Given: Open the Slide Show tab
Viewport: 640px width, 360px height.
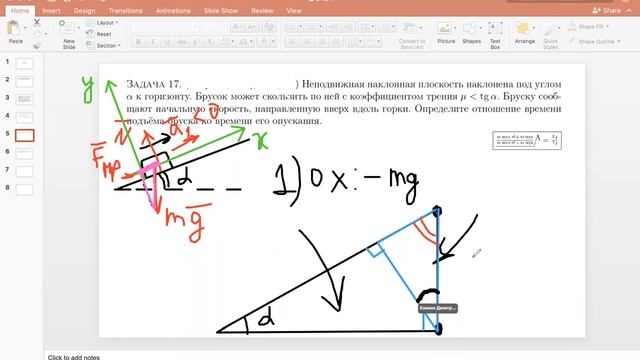Looking at the screenshot, I should coord(221,11).
